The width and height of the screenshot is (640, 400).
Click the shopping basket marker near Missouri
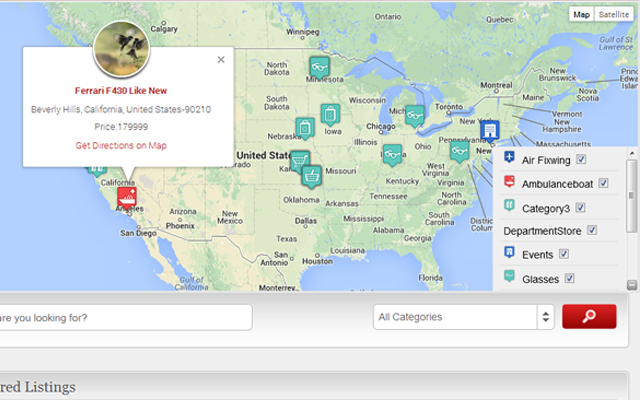coord(312,177)
